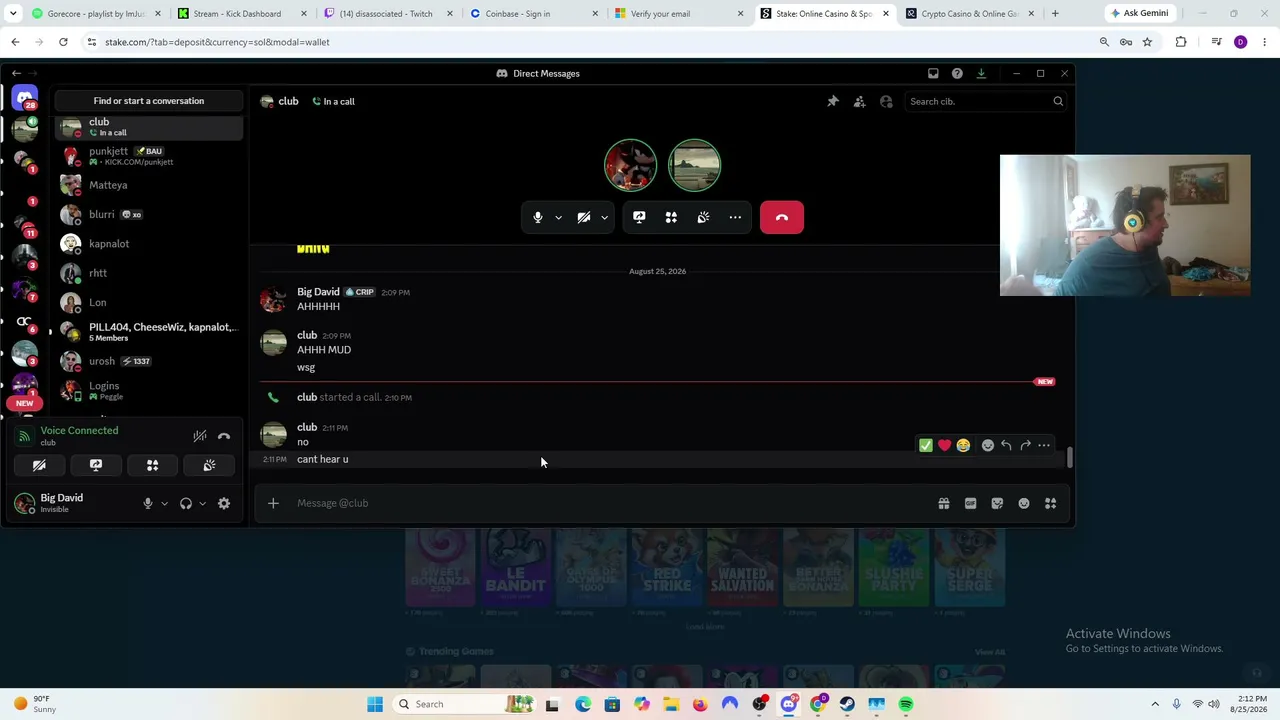Open the rhtt direct message
The width and height of the screenshot is (1280, 720).
point(149,273)
